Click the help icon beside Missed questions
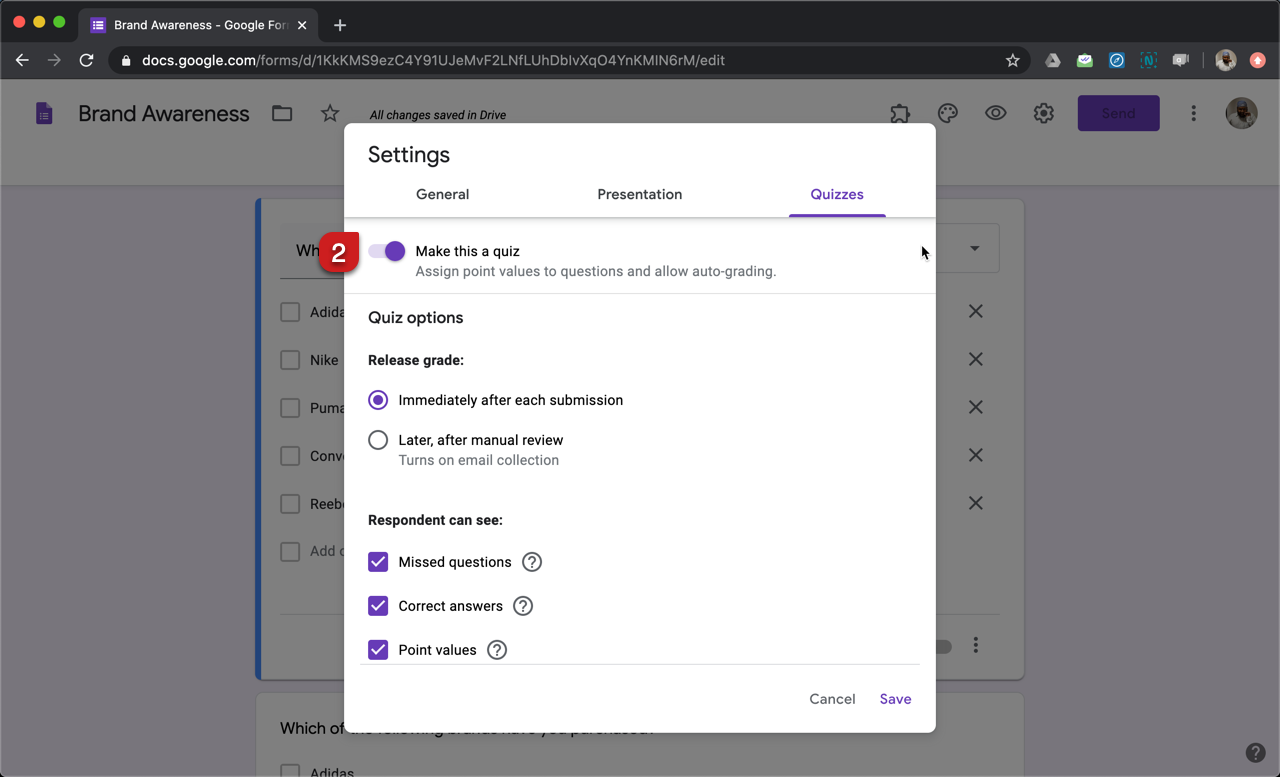This screenshot has height=777, width=1280. tap(532, 562)
